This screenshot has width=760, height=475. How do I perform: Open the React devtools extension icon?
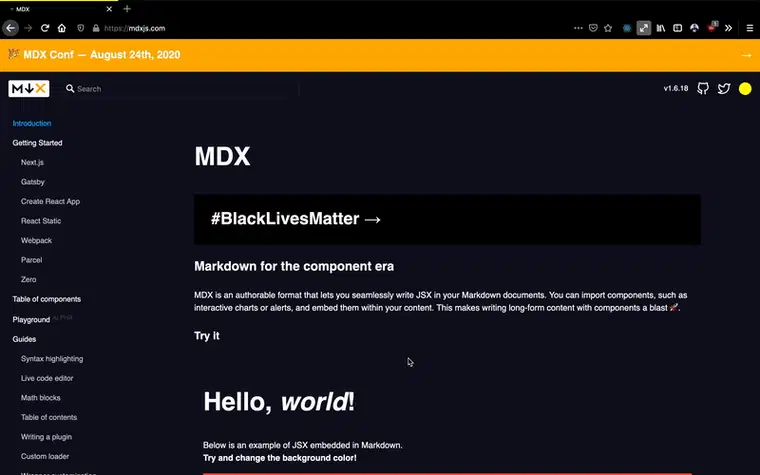pos(627,28)
